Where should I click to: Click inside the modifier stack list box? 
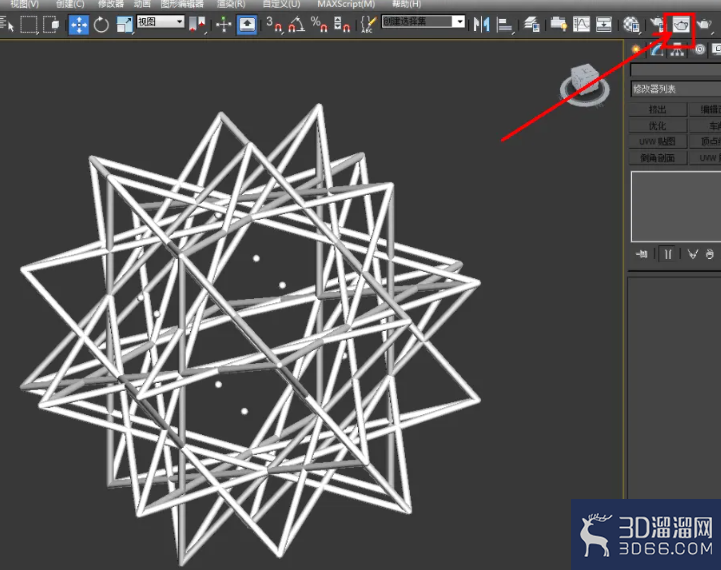[x=676, y=207]
